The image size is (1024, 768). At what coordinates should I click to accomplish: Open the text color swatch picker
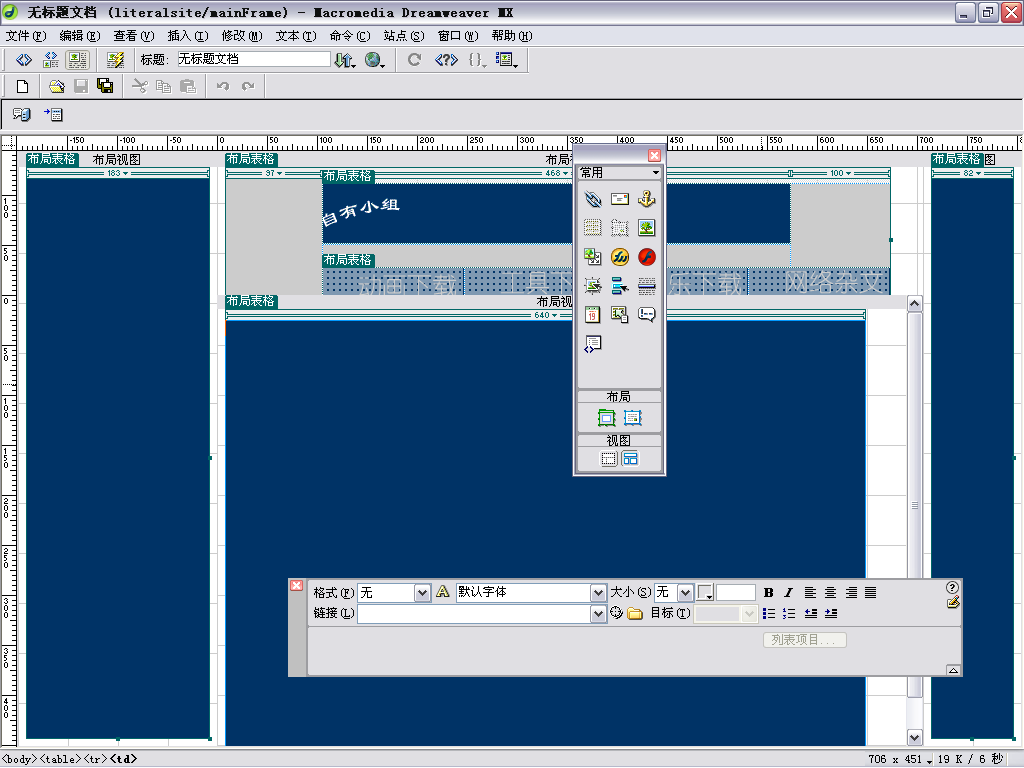click(705, 593)
